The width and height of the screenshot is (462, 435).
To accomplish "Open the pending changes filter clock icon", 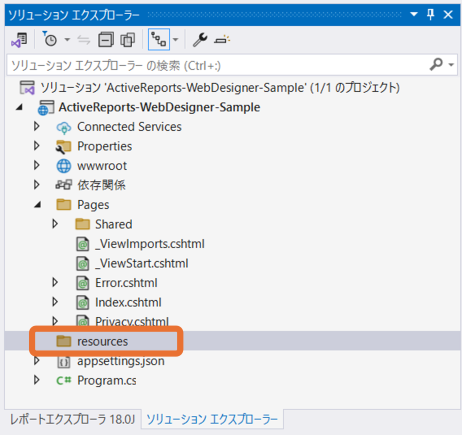I will coord(49,39).
